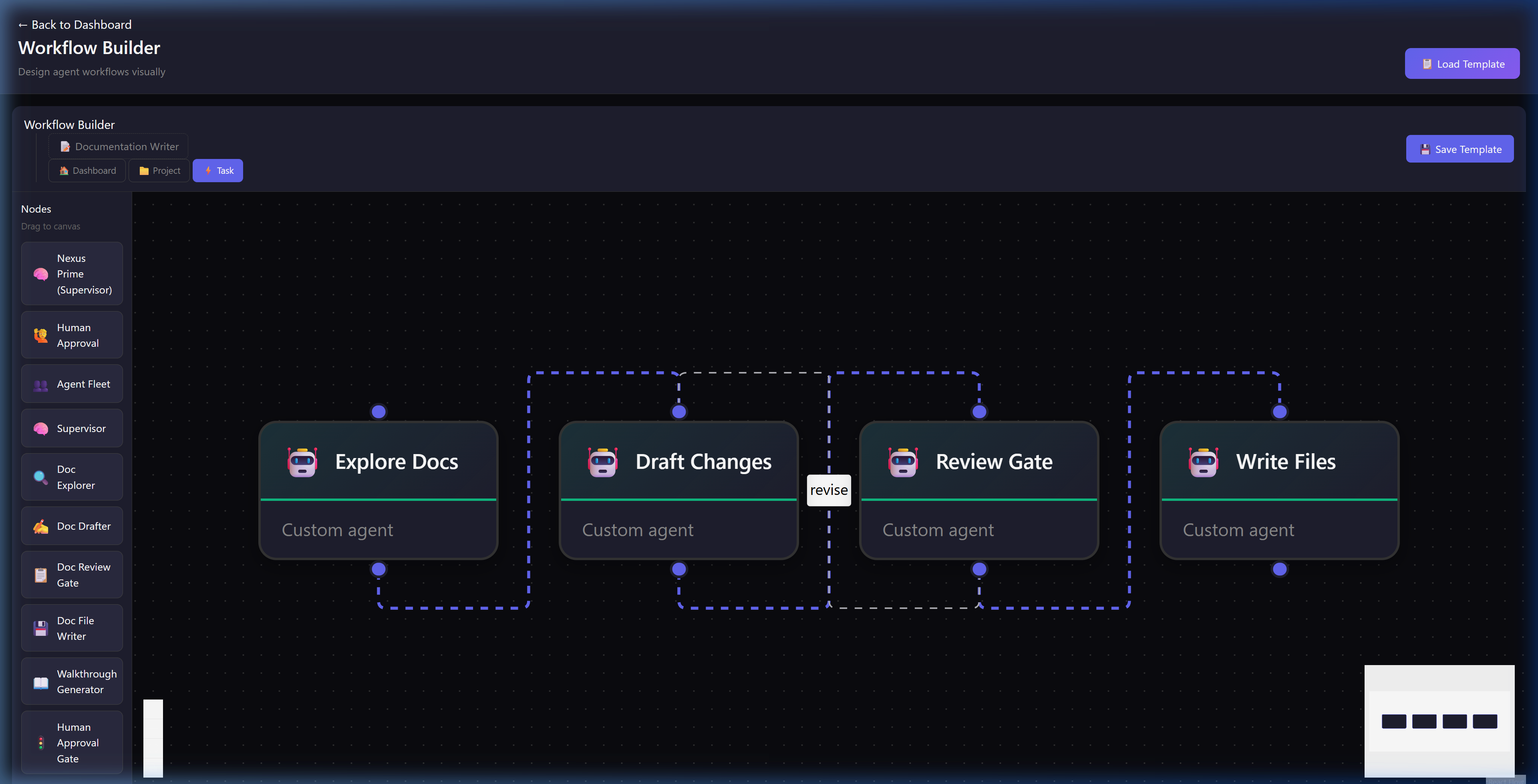Click the Agent Fleet people icon
1538x784 pixels.
40,385
